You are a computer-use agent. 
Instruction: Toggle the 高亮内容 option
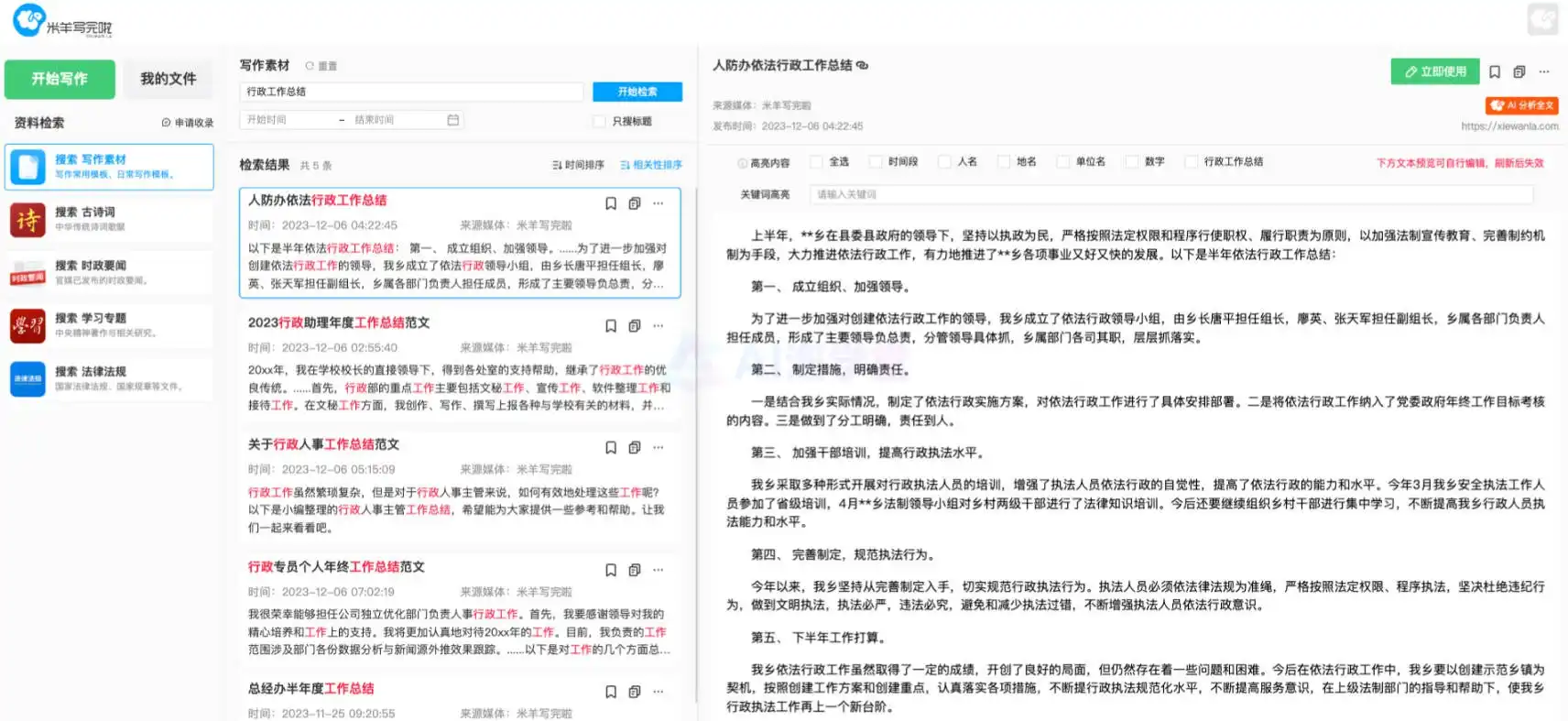pos(764,163)
